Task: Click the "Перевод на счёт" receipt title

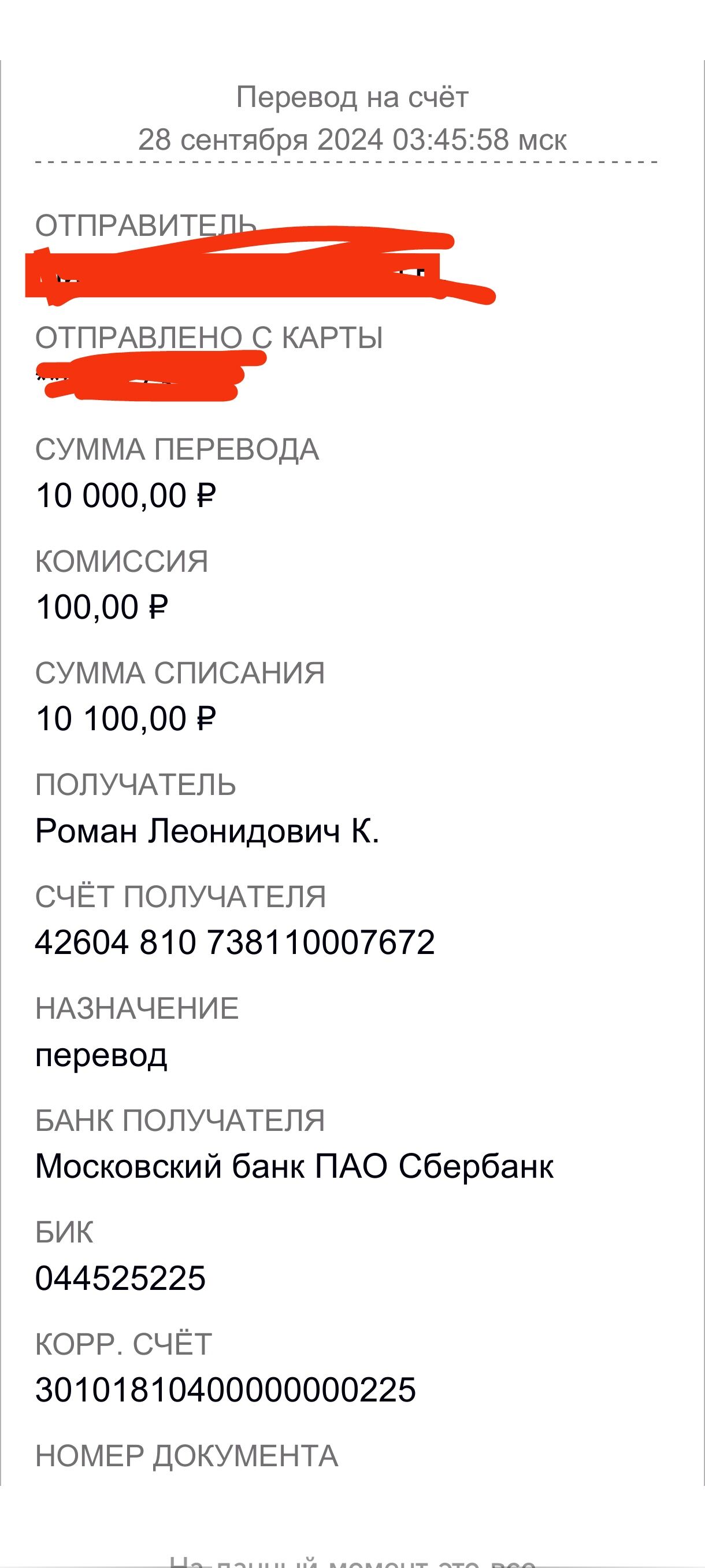Action: pyautogui.click(x=352, y=97)
